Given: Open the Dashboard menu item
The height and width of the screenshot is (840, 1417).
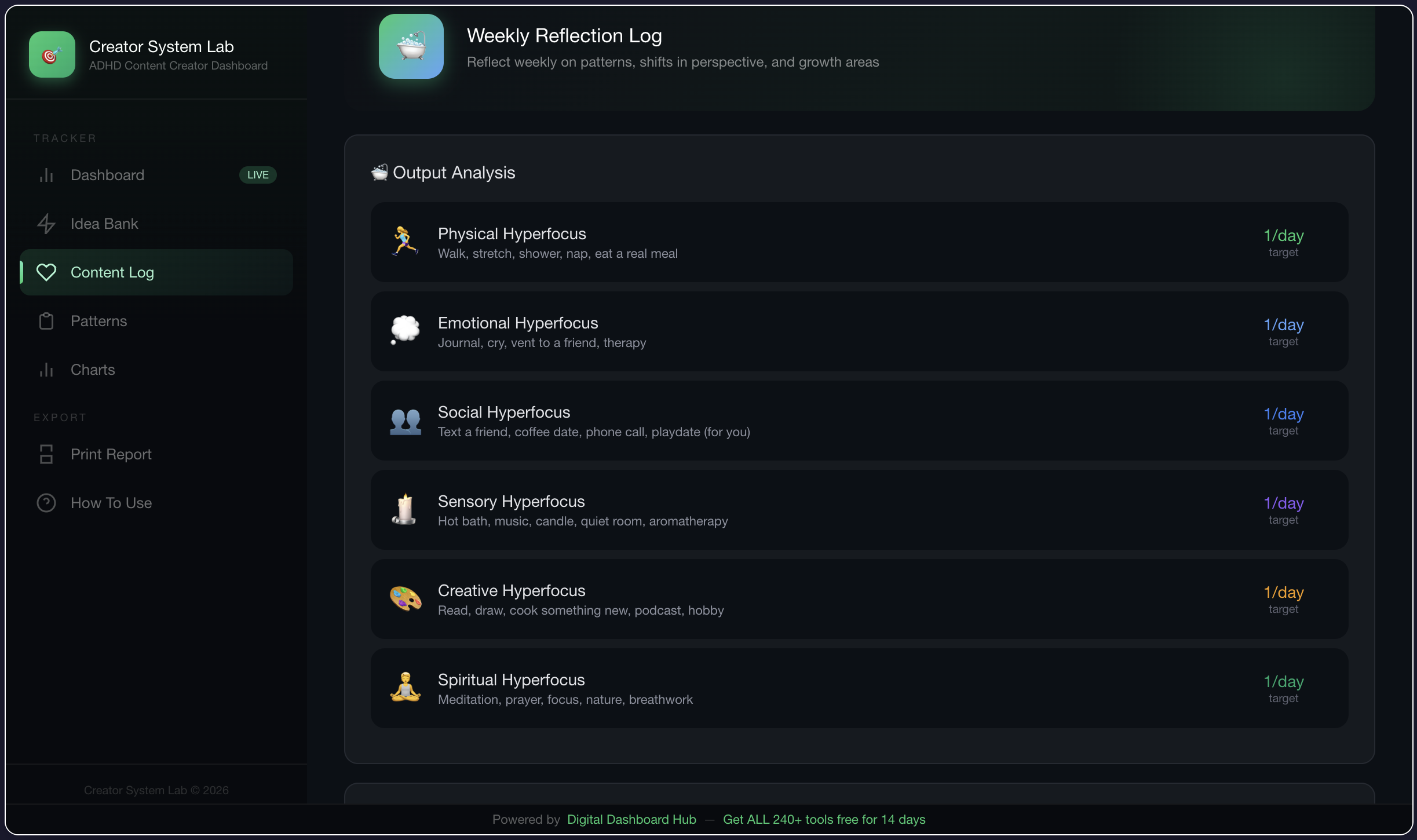Looking at the screenshot, I should coord(156,175).
